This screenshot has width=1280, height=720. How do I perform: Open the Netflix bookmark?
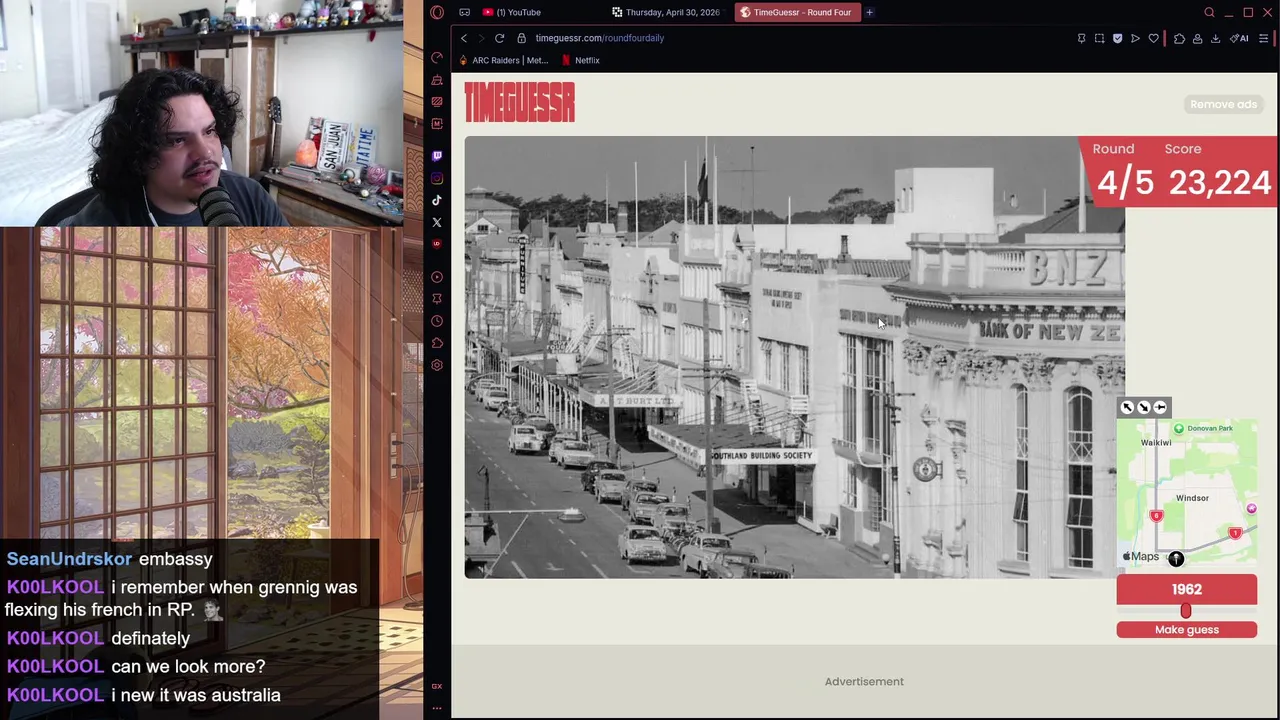tap(581, 60)
